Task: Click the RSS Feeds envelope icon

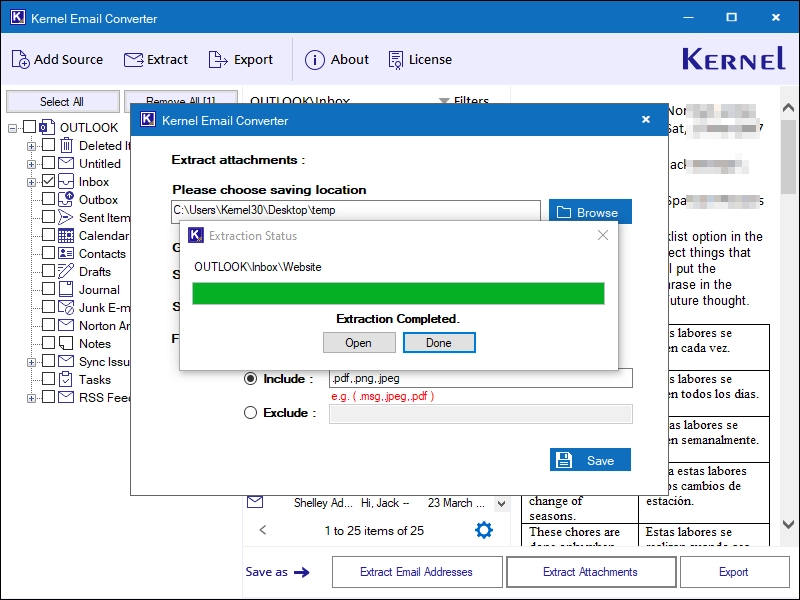Action: [x=66, y=397]
